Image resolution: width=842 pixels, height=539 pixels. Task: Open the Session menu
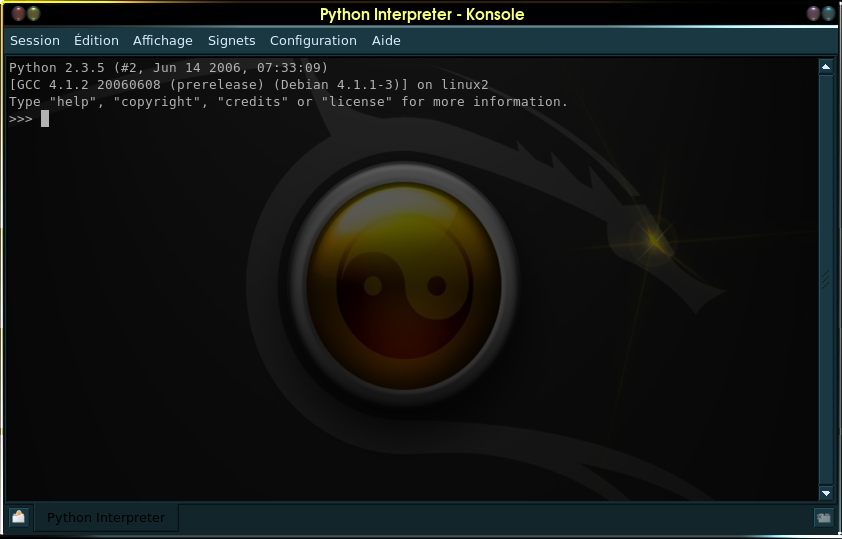[x=35, y=41]
